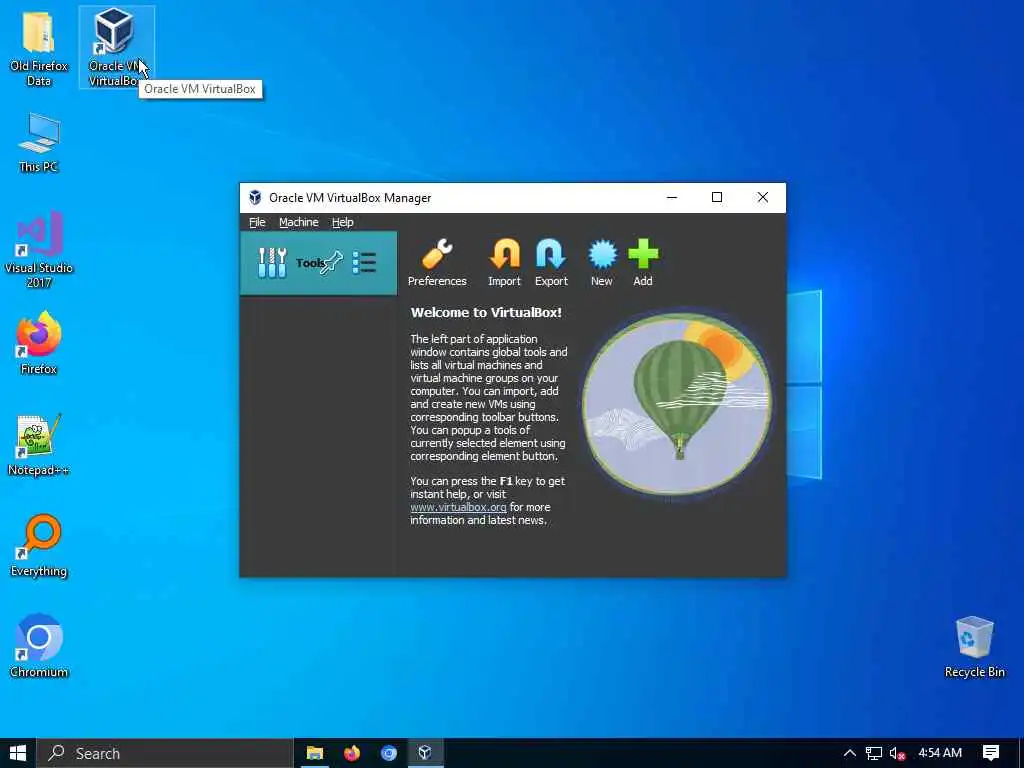Image resolution: width=1024 pixels, height=768 pixels.
Task: Open the Windows Start menu
Action: coord(18,753)
